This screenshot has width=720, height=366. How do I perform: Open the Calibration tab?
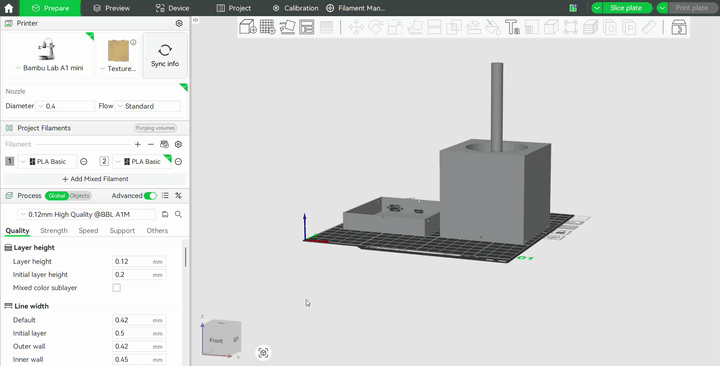coord(295,8)
